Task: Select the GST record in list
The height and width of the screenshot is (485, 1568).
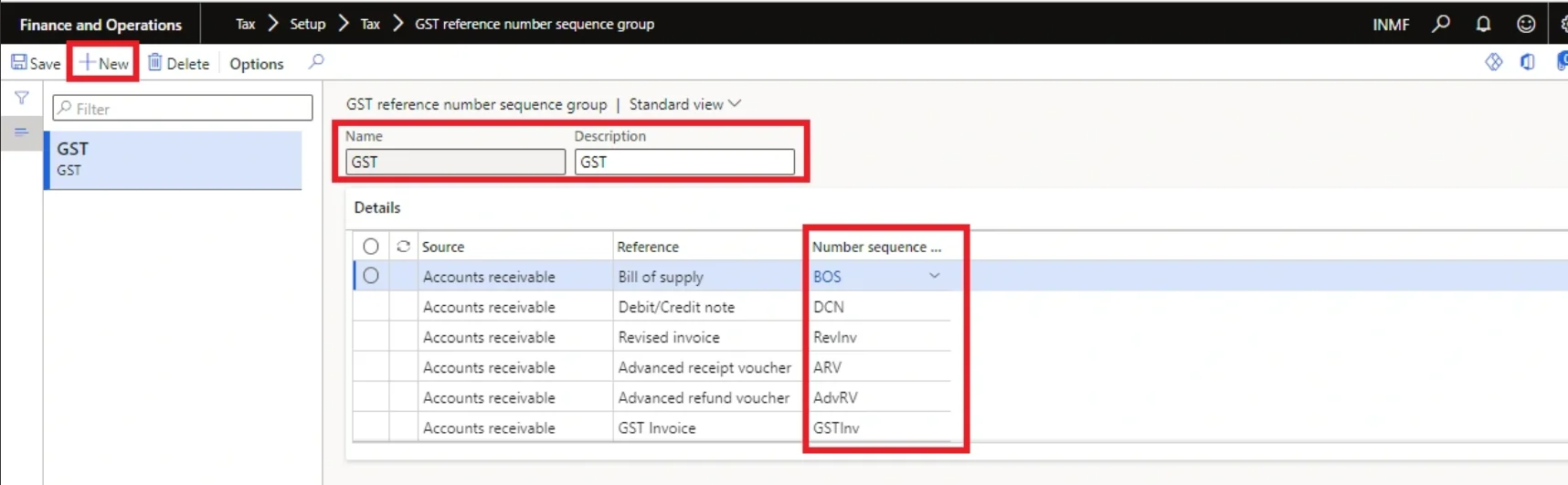Action: coord(174,159)
